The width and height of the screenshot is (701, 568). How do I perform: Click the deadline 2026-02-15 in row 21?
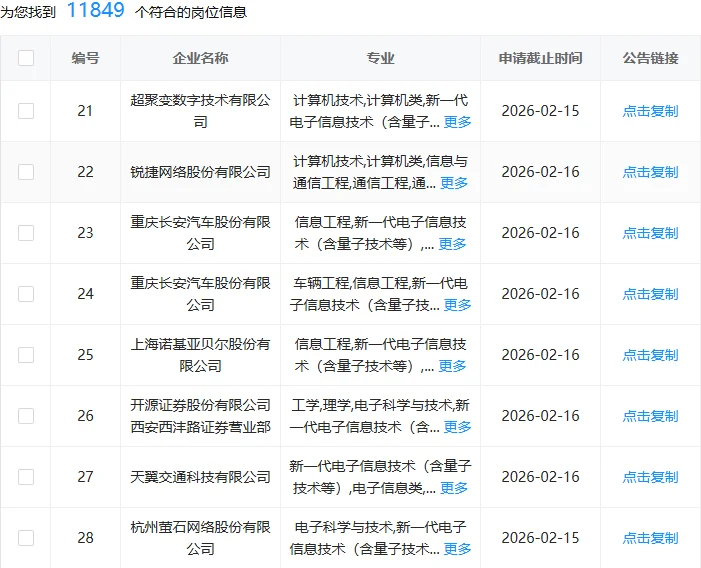click(x=541, y=111)
